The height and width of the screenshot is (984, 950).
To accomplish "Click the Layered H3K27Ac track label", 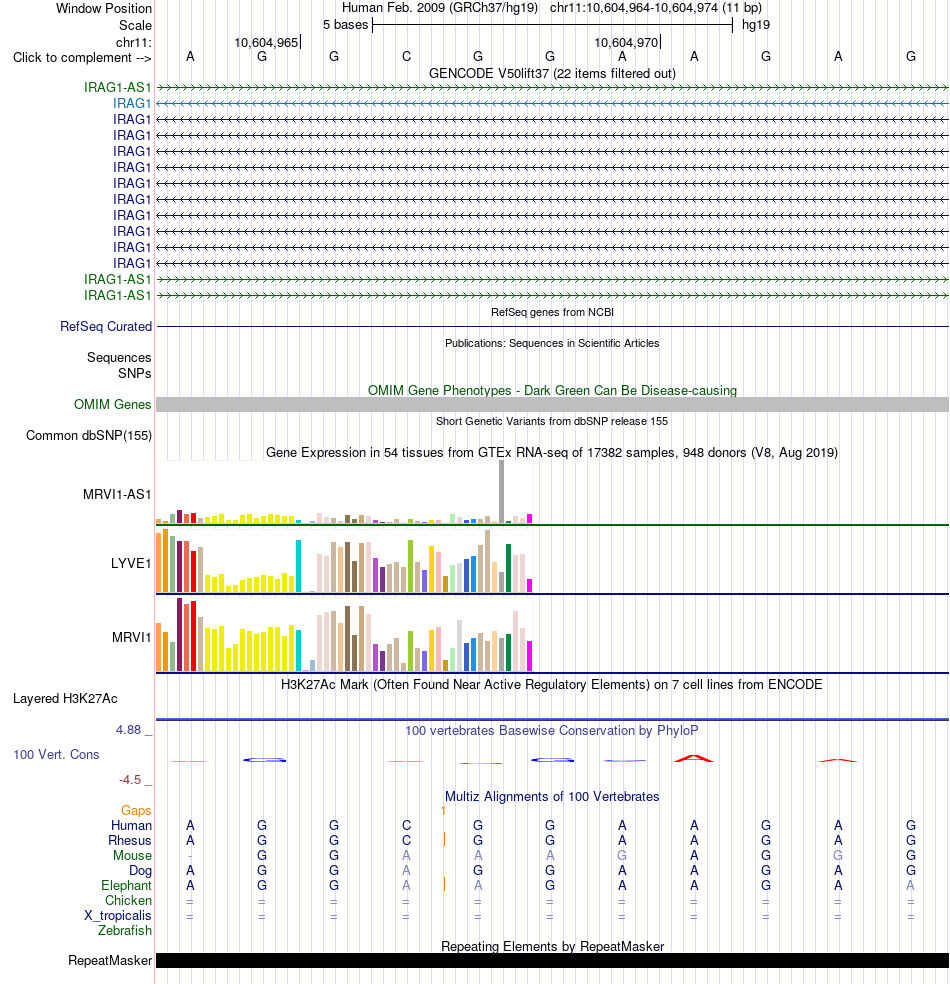I will [x=65, y=698].
